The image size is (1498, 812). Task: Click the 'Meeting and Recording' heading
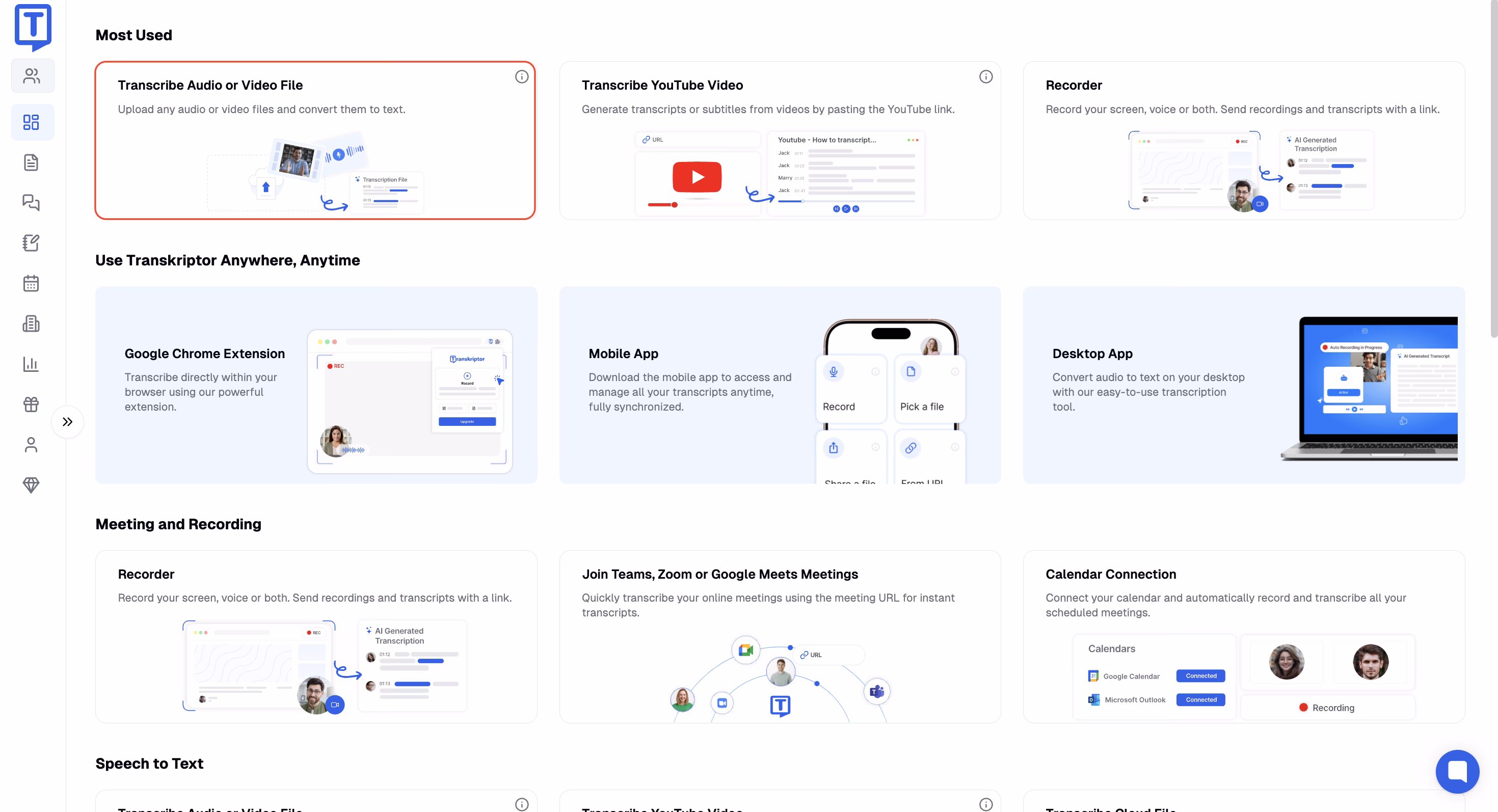pos(178,524)
